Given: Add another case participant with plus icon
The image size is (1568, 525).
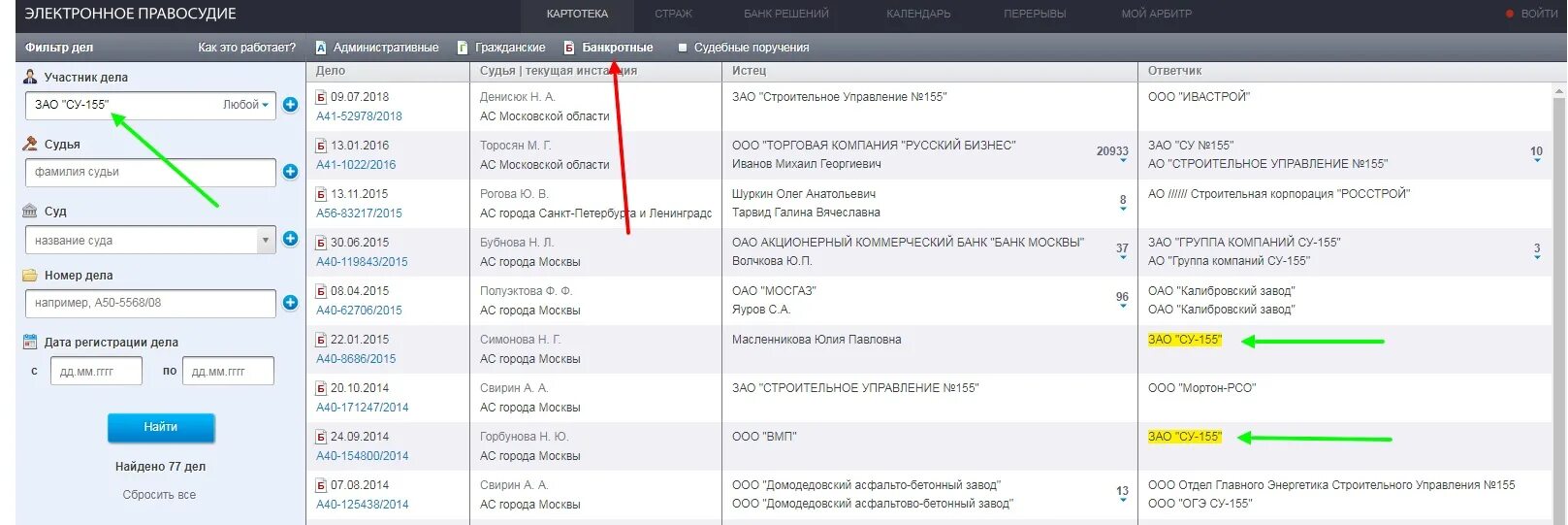Looking at the screenshot, I should click(x=290, y=105).
